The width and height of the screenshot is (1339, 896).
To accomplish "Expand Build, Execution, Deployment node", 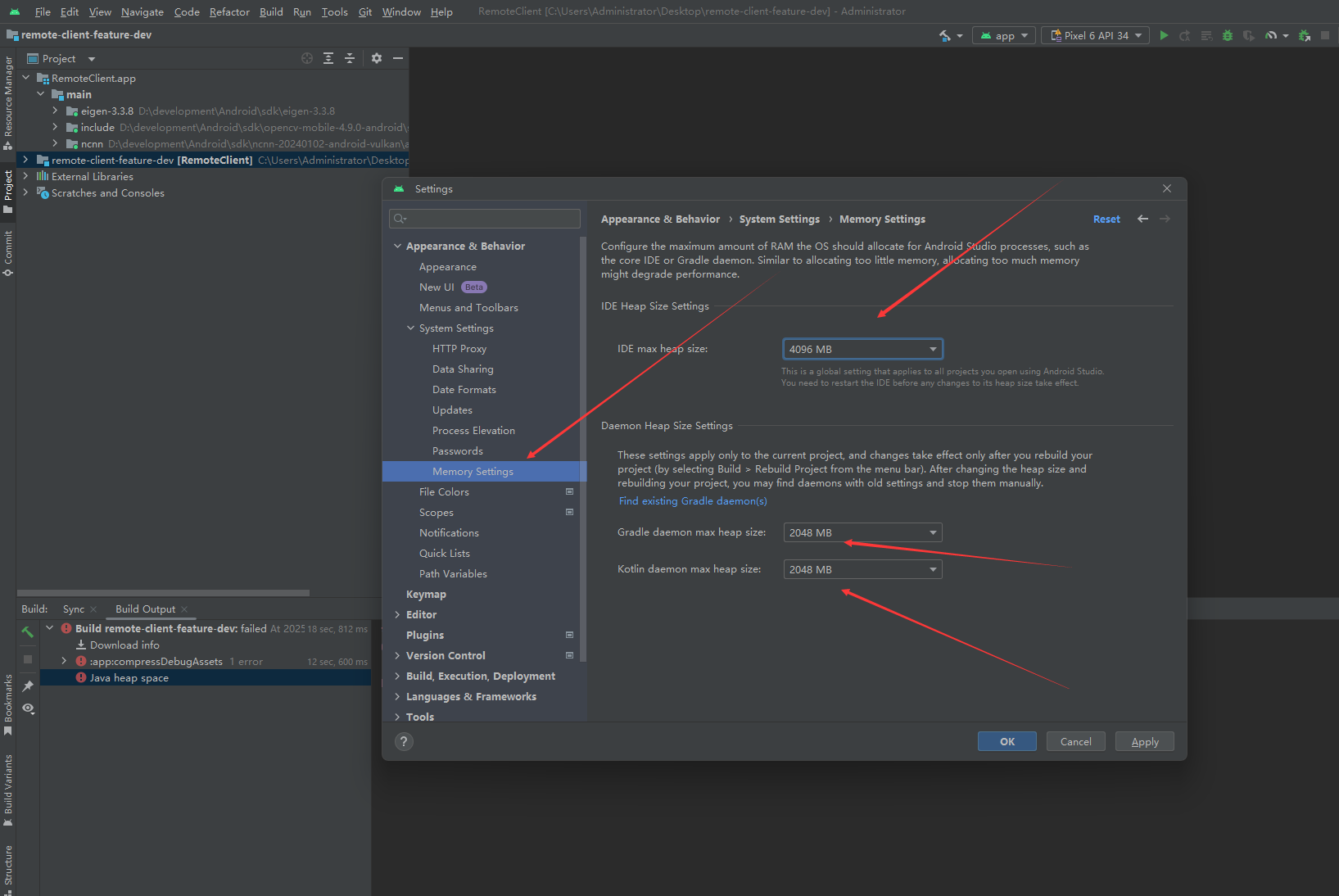I will pyautogui.click(x=398, y=676).
